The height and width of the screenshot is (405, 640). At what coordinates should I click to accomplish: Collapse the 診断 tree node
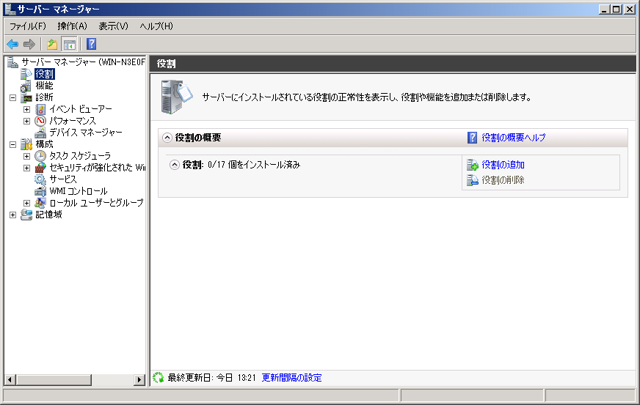13,98
